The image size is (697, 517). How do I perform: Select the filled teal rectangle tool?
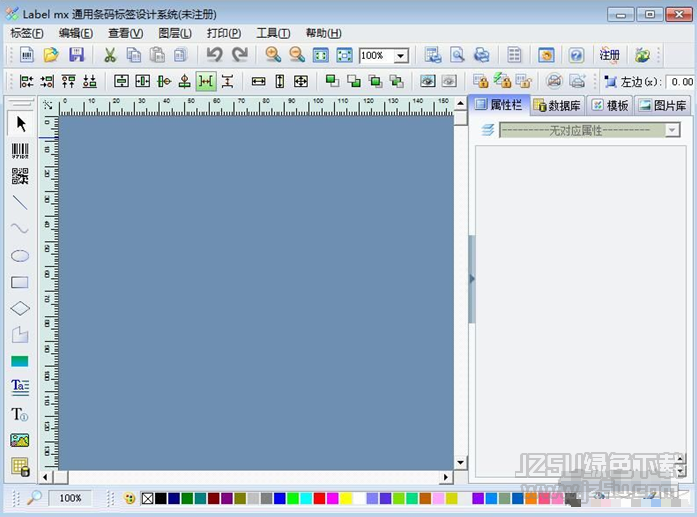point(20,361)
